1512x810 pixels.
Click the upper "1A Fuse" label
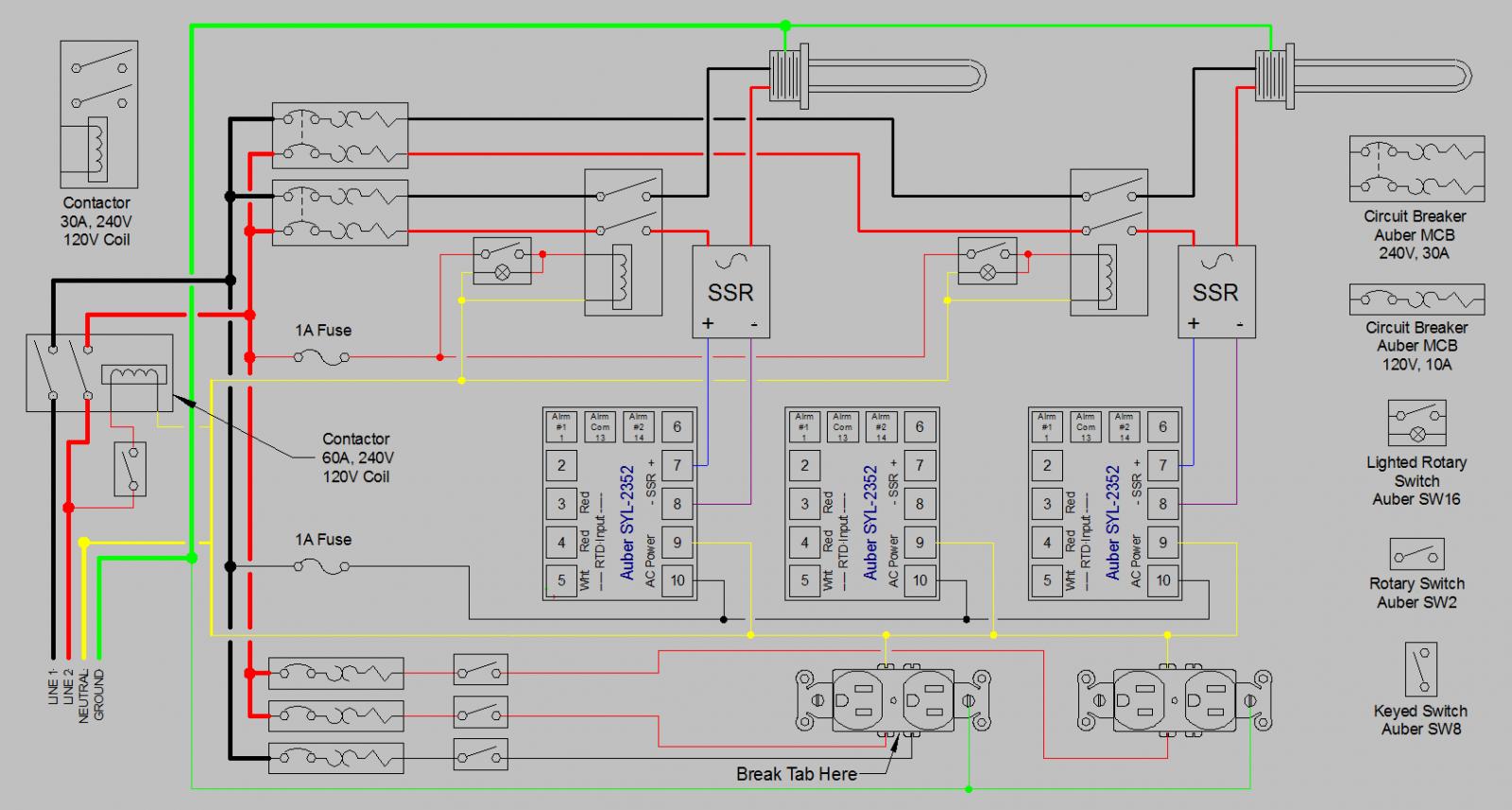tap(323, 331)
